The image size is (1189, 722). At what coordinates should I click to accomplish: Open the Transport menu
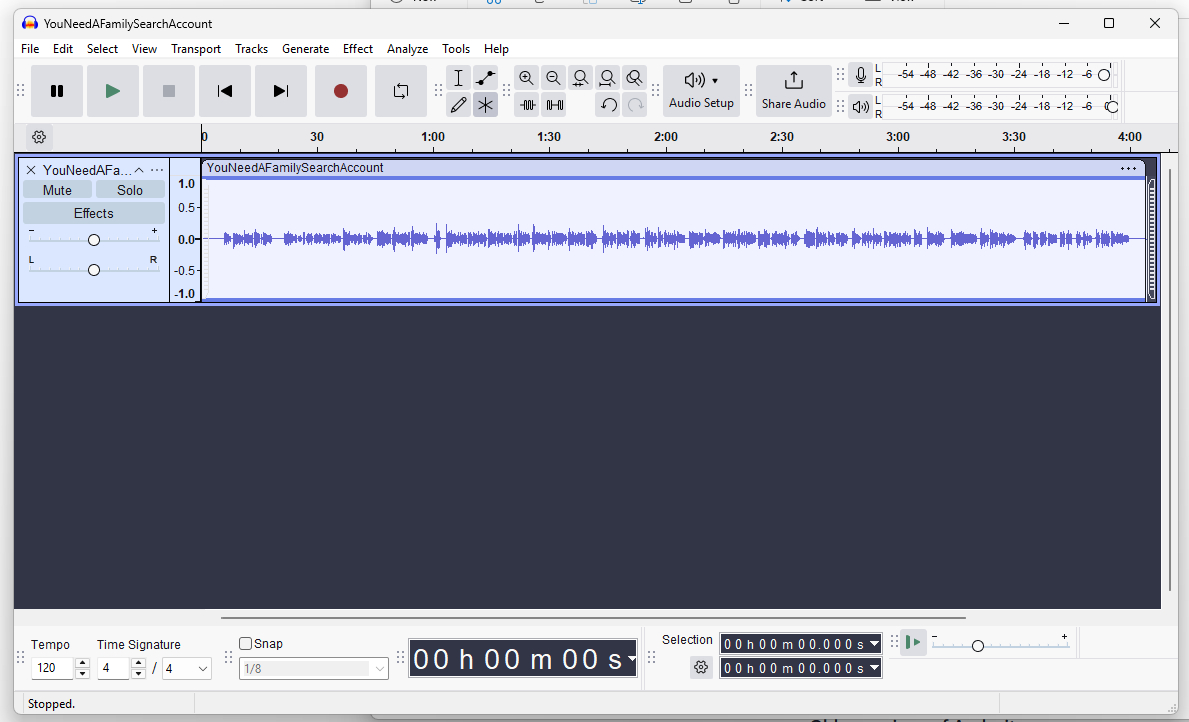point(195,48)
